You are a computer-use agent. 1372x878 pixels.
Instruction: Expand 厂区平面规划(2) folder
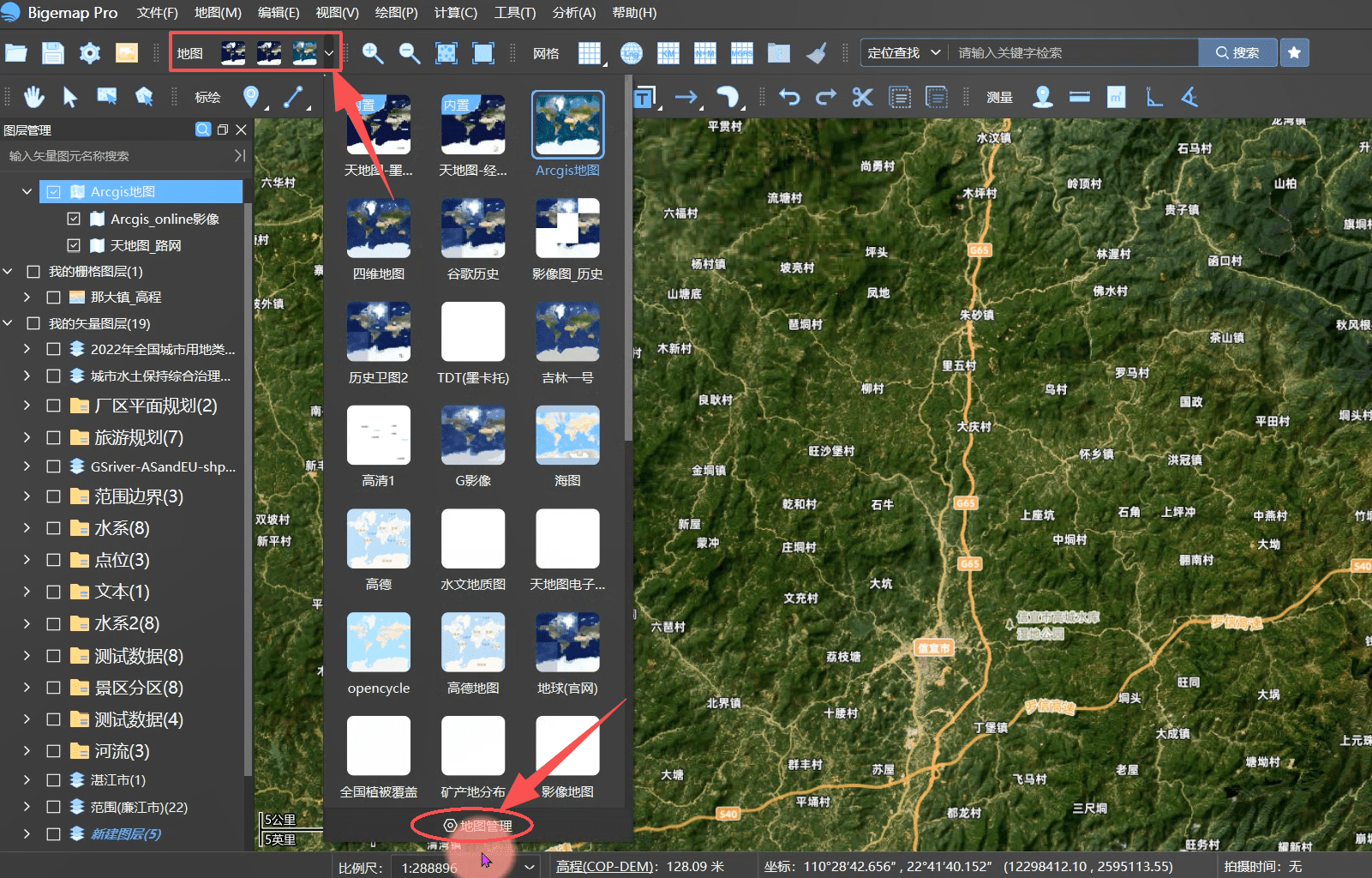pyautogui.click(x=27, y=406)
